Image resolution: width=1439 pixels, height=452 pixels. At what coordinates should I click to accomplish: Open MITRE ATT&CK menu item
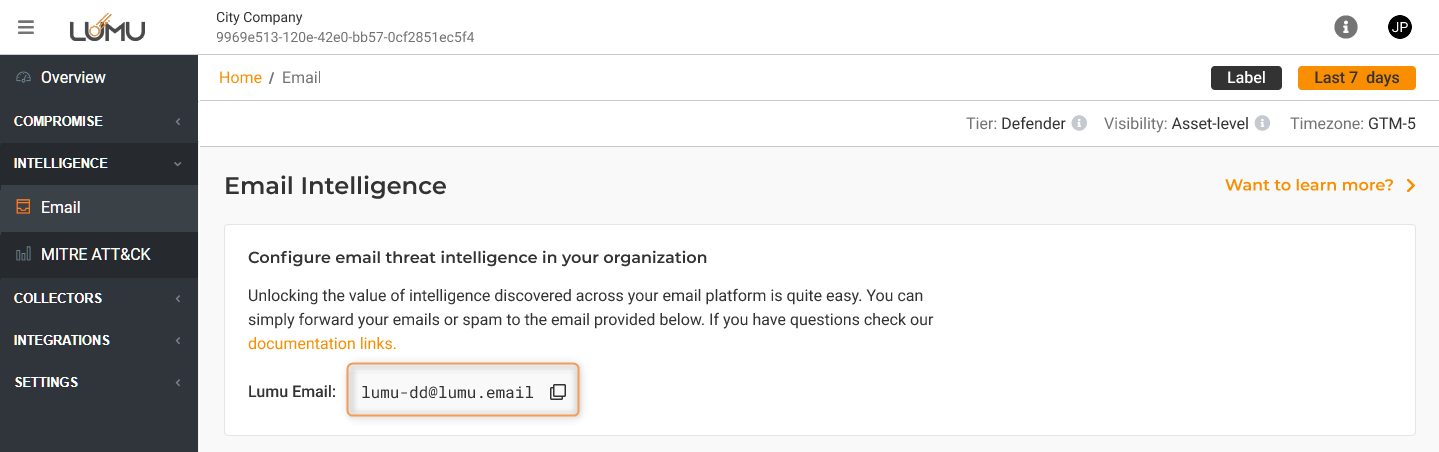[x=96, y=255]
